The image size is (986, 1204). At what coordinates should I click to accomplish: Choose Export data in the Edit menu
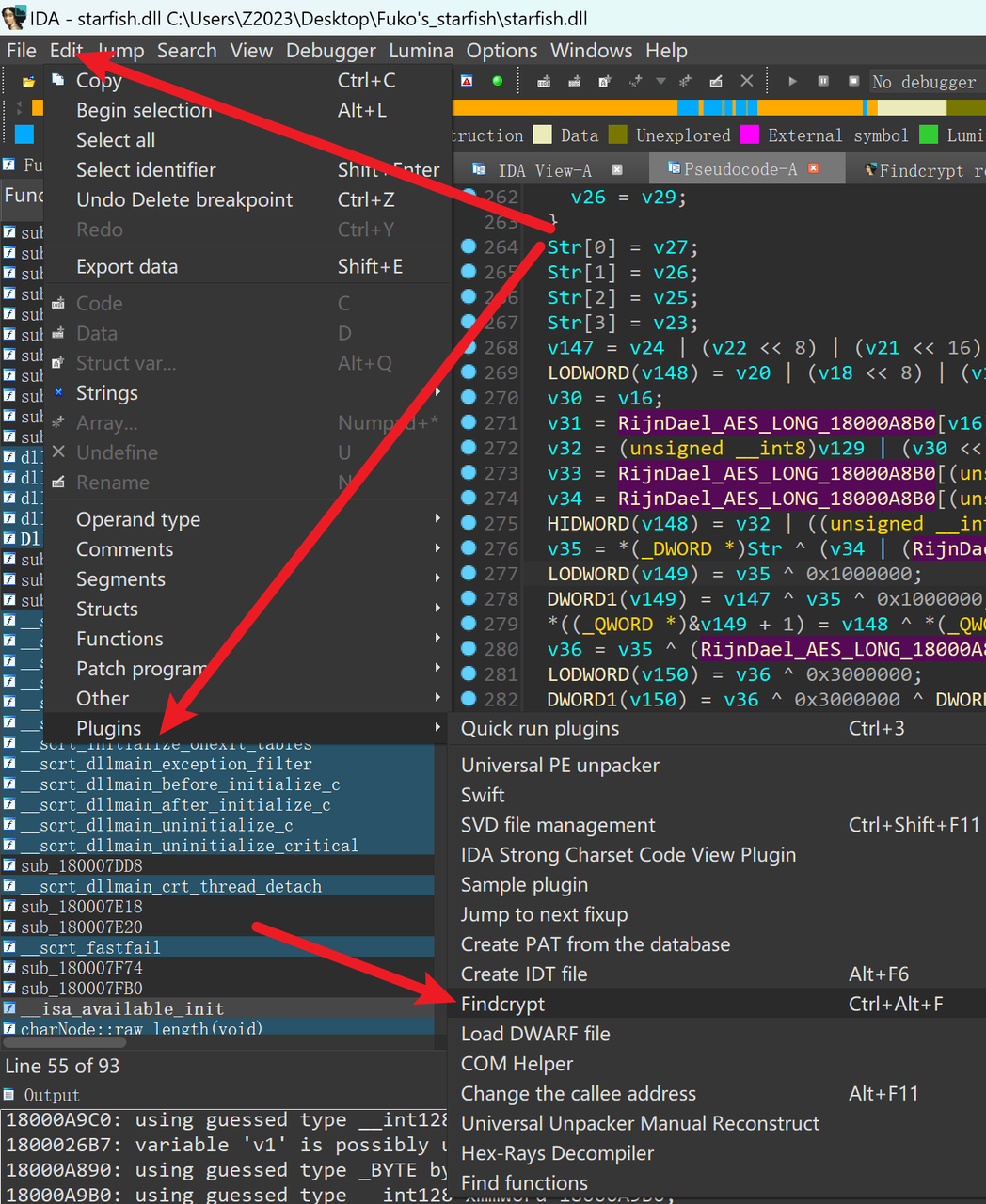pos(246,267)
